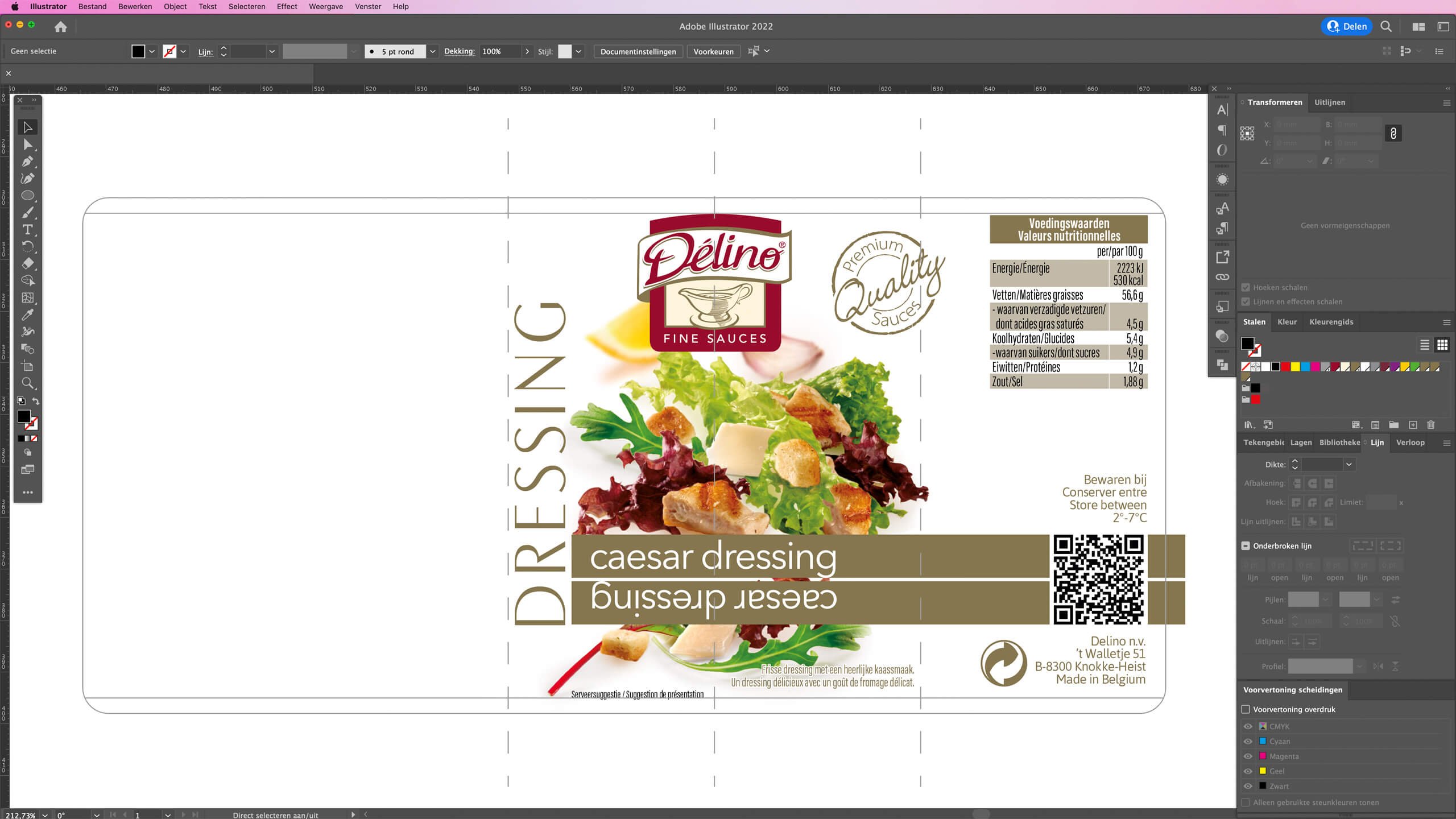Select the Rotate tool
Image resolution: width=1456 pixels, height=819 pixels.
pyautogui.click(x=27, y=247)
